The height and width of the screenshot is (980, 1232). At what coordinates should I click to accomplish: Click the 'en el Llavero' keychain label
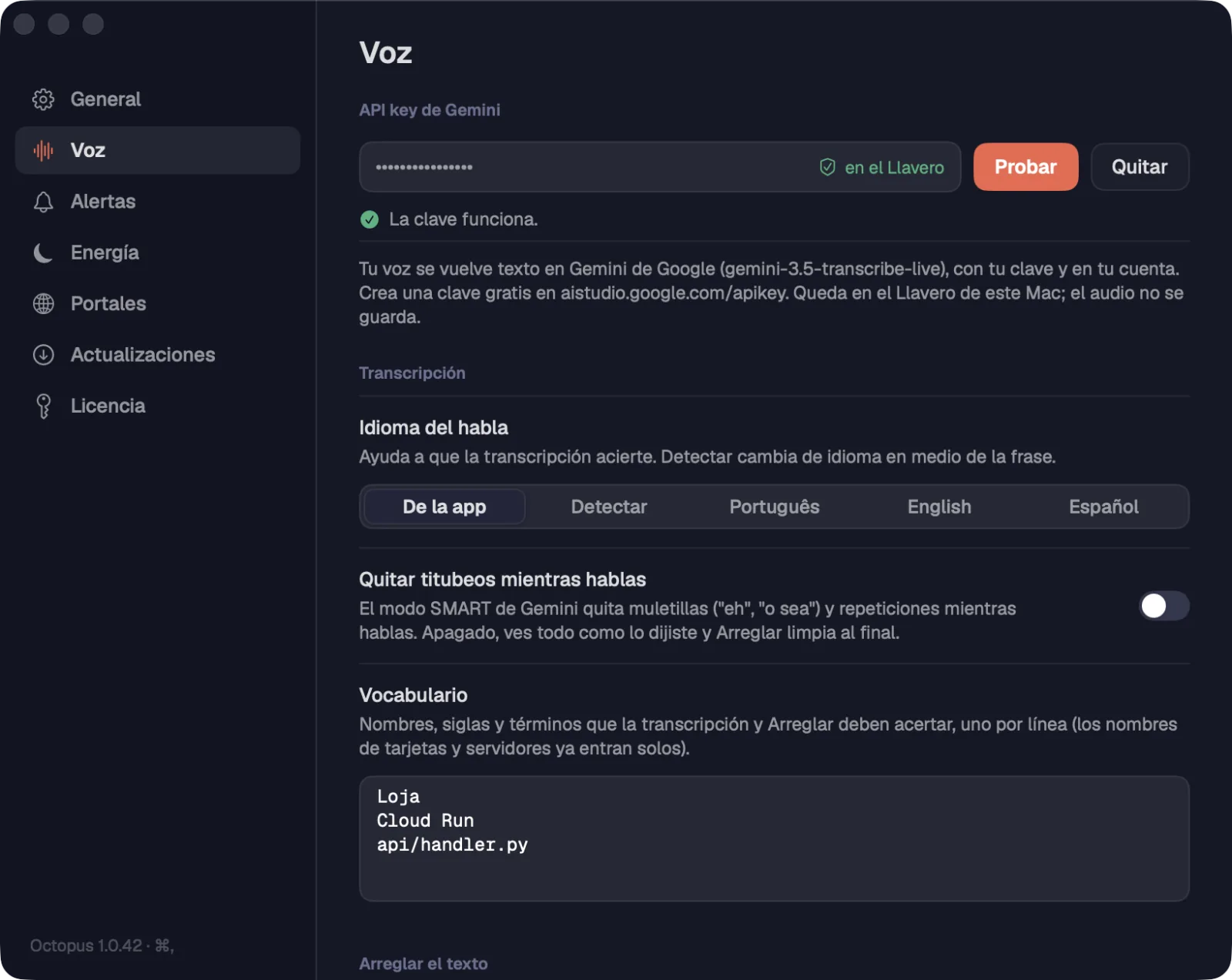click(x=894, y=168)
